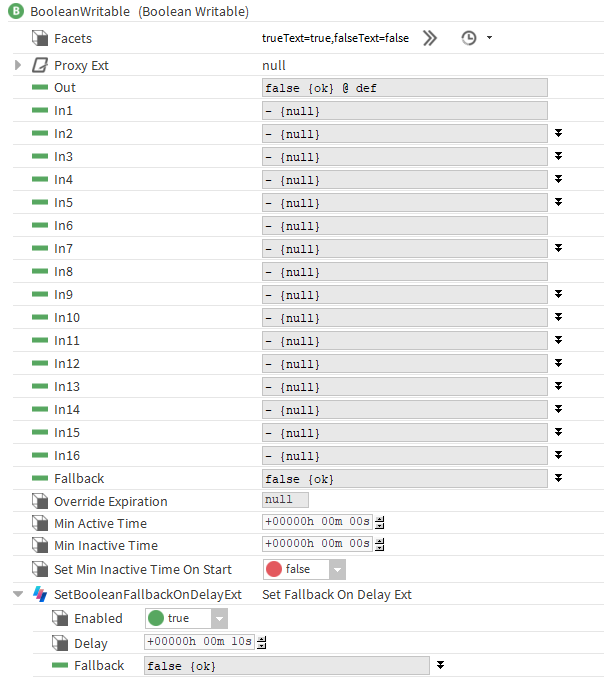Click the Proxy Ext icon
The width and height of the screenshot is (604, 687).
40,65
